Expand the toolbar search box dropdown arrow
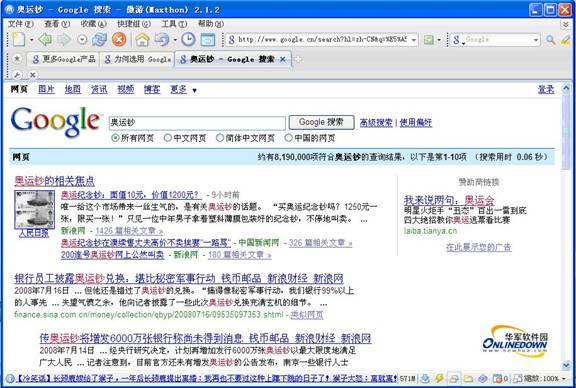The height and width of the screenshot is (388, 576). pyautogui.click(x=536, y=40)
